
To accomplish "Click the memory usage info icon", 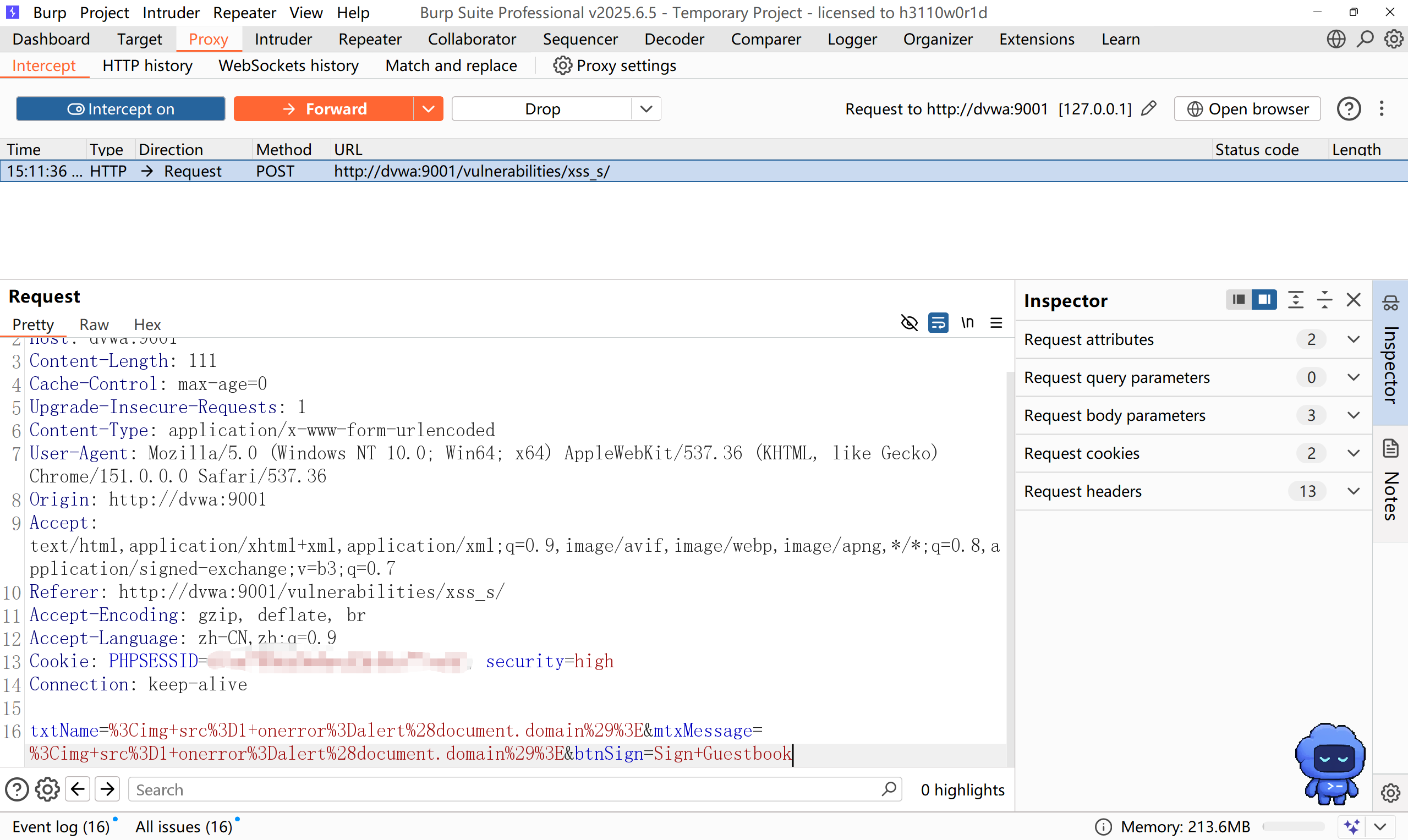I will [x=1103, y=826].
